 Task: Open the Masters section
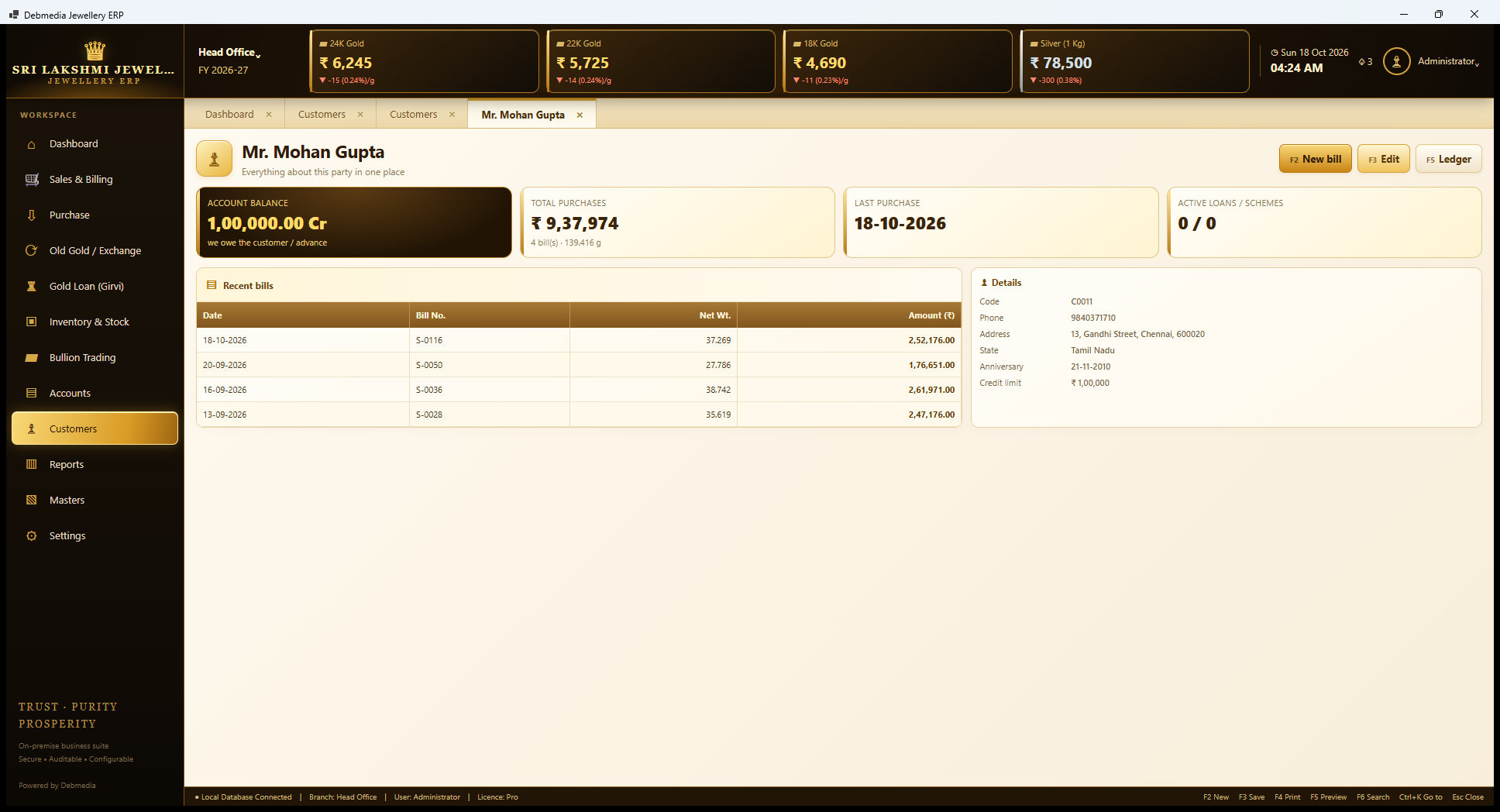[x=95, y=501]
